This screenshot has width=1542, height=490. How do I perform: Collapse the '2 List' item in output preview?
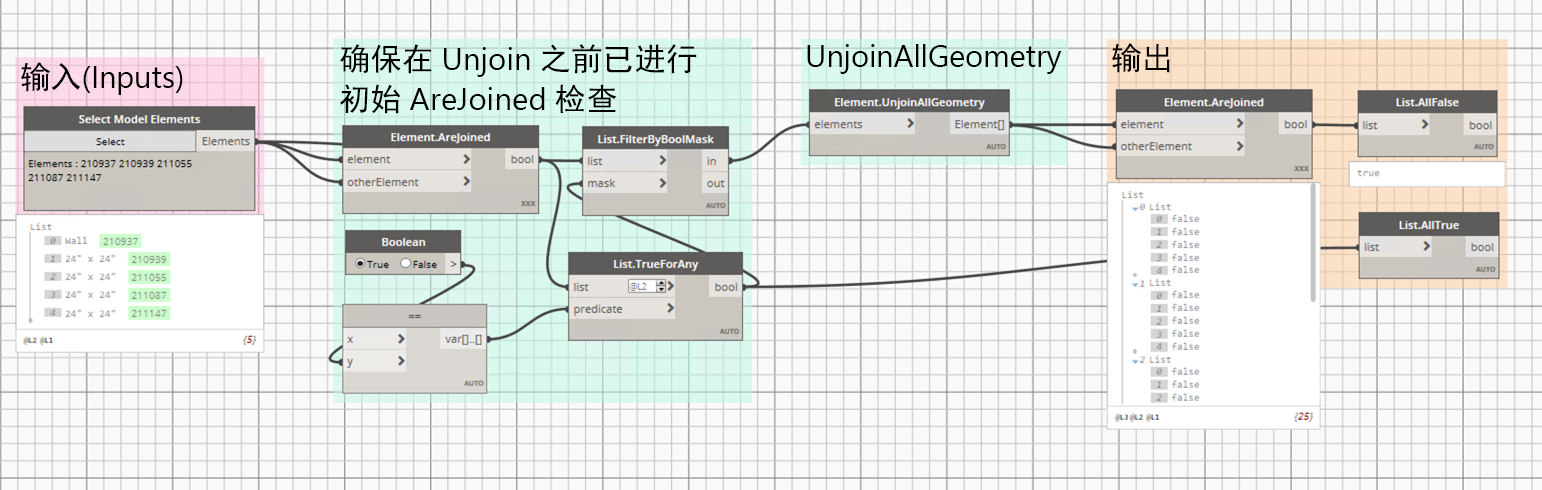1135,359
